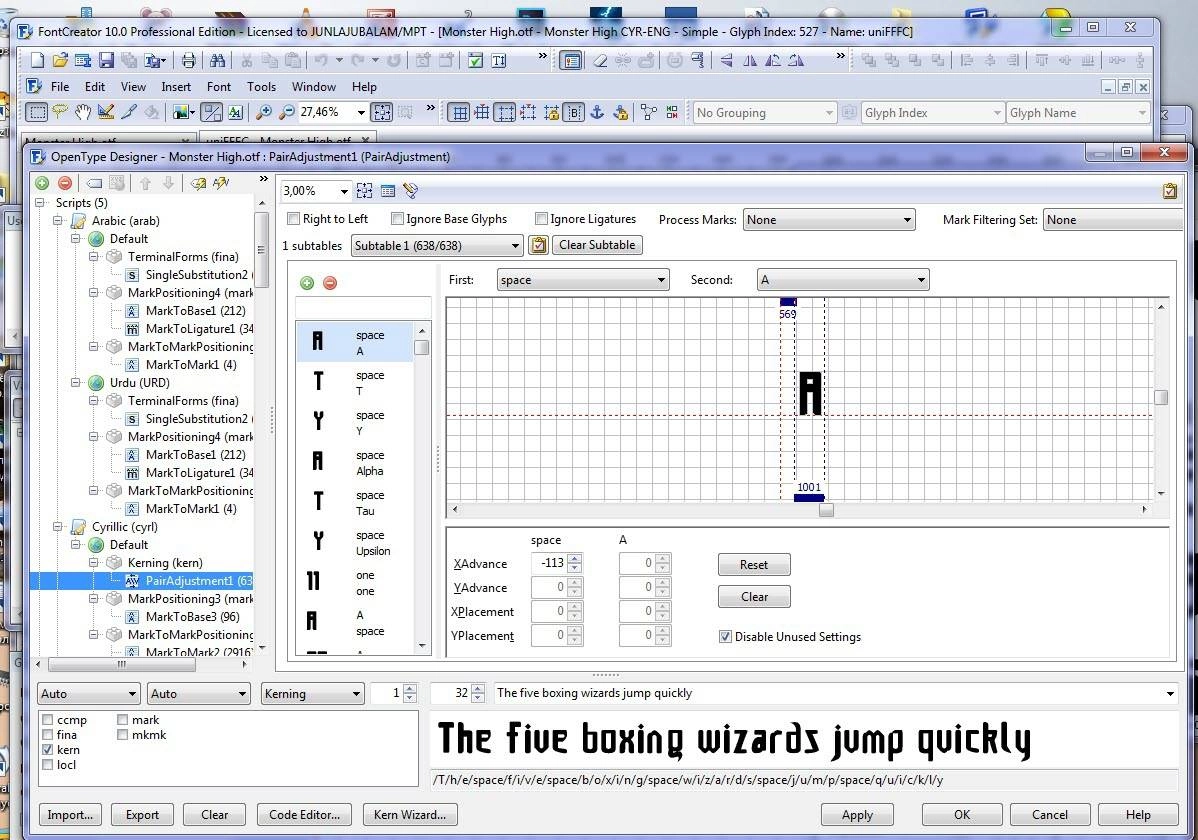Click the red remove pair icon above pair list
Screen dimensions: 1198x840
330,283
